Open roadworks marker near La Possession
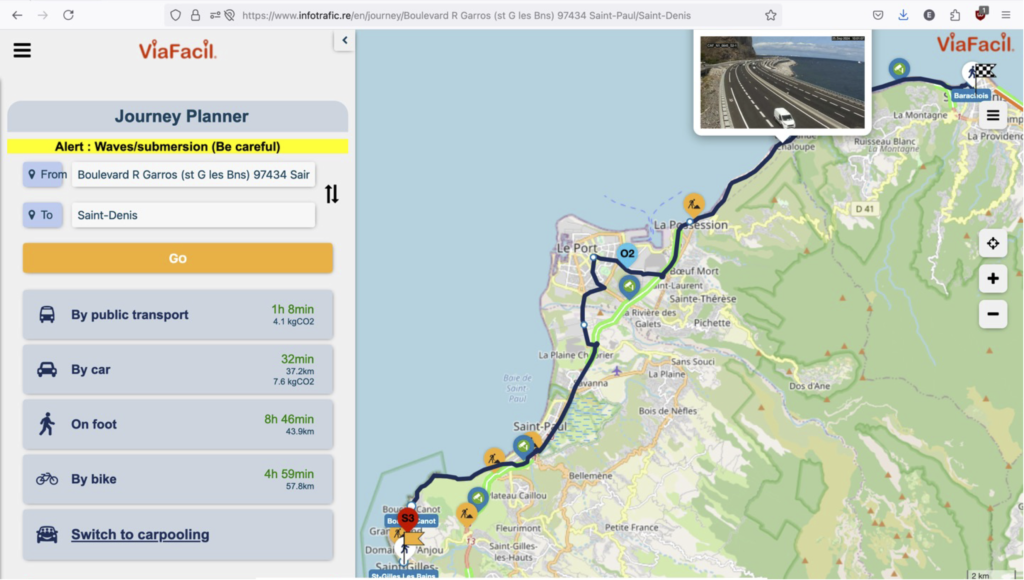Viewport: 1024px width, 580px height. tap(694, 204)
